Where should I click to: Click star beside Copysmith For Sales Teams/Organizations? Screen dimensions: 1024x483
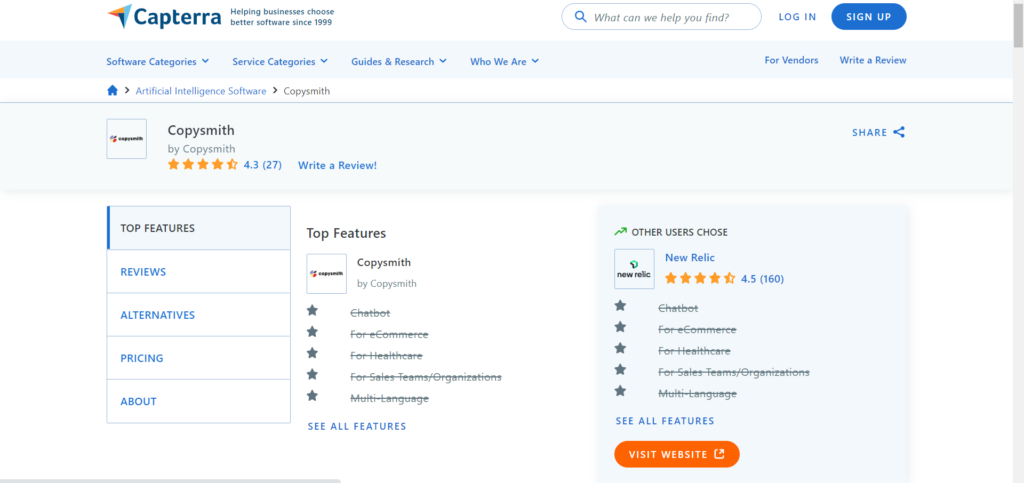point(312,375)
